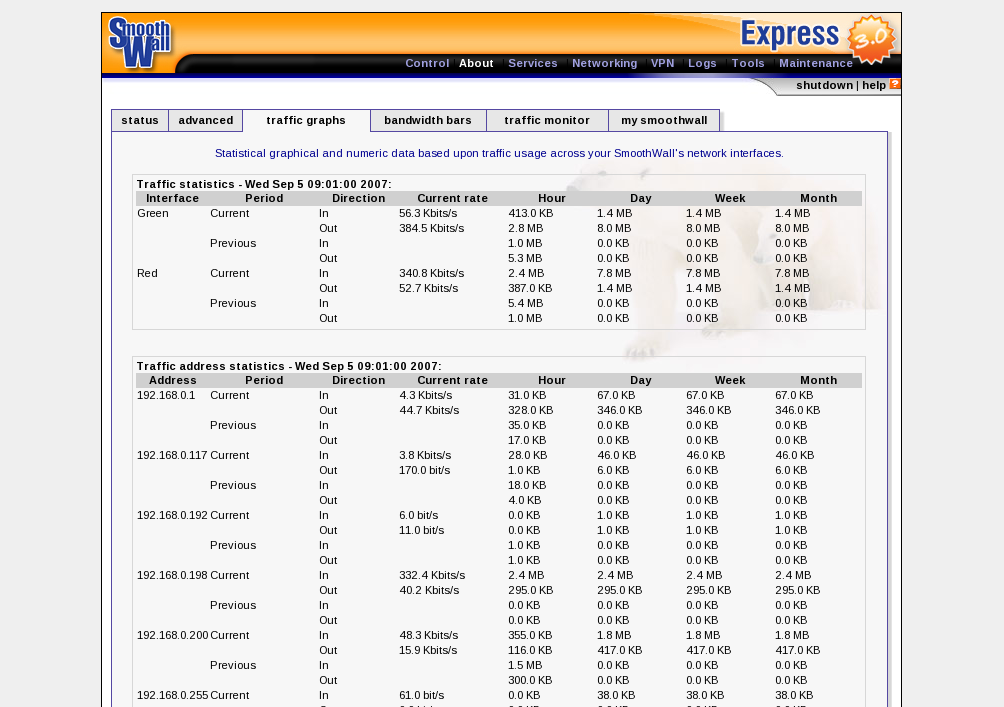Click the 170.0 bit/s rate value
Screen dimensions: 1004x707
click(x=425, y=471)
